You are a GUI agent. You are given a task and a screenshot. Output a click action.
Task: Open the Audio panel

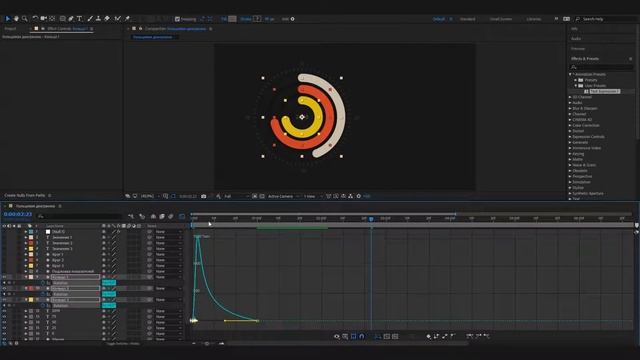click(576, 39)
